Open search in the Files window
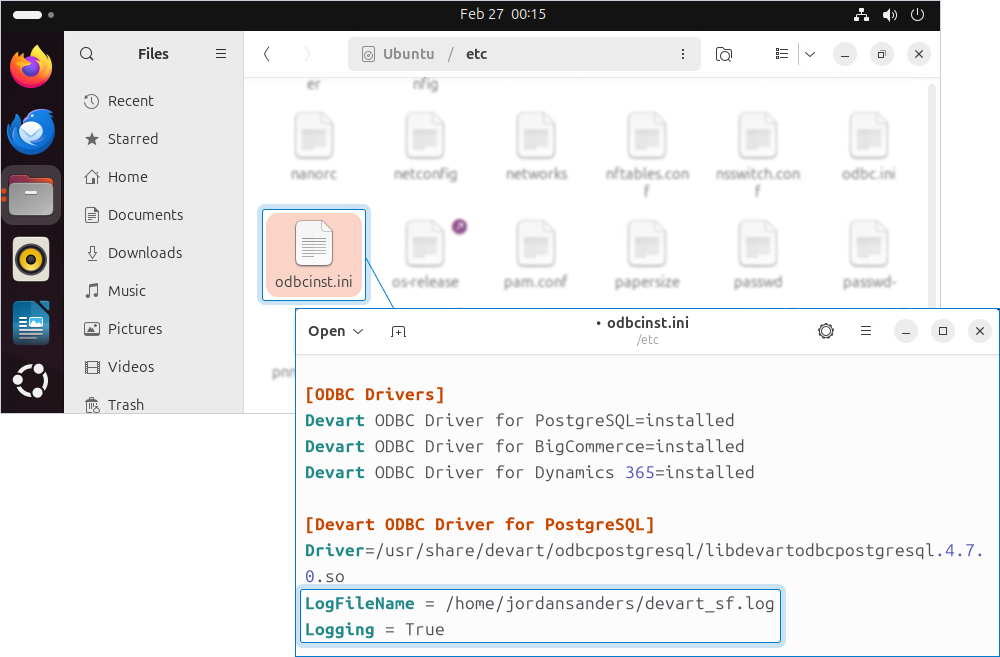The height and width of the screenshot is (657, 1000). [87, 54]
